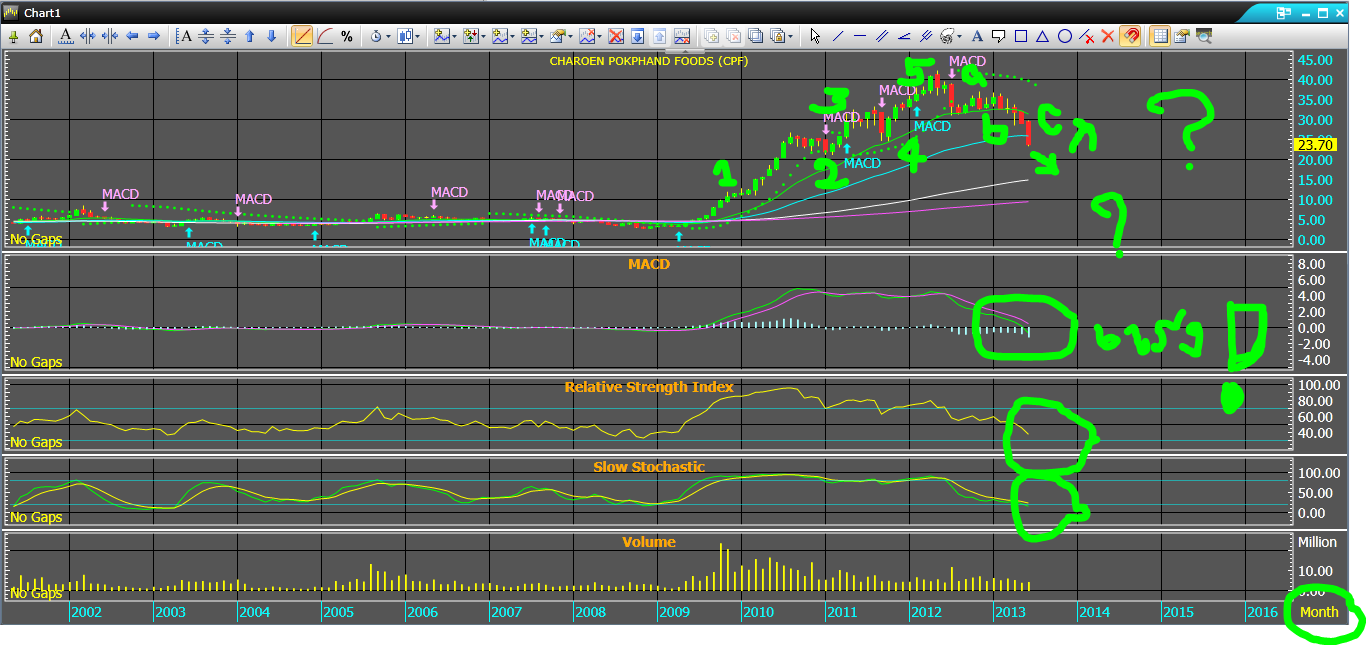Viewport: 1366px width, 645px height.
Task: Toggle the percent scale button
Action: coord(347,36)
